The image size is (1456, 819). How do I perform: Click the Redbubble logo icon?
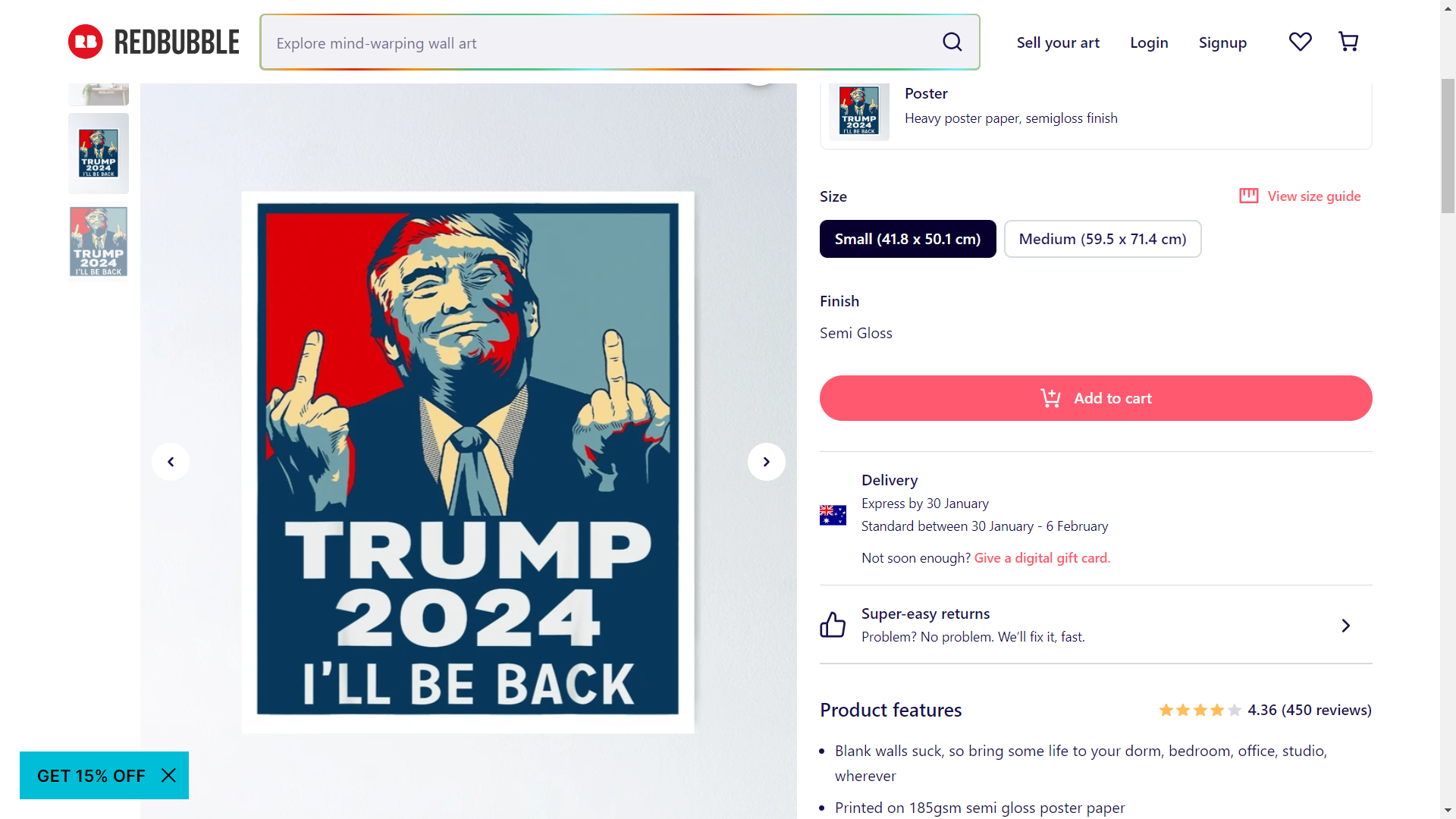(x=86, y=42)
